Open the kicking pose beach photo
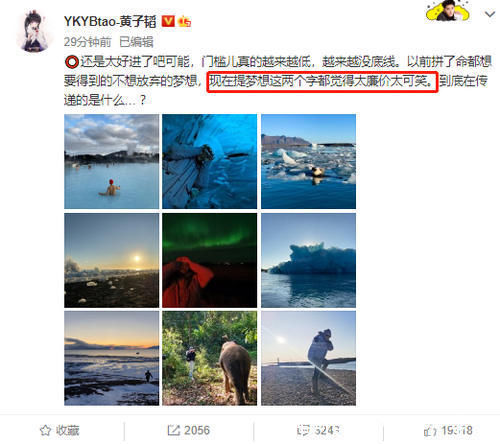500x444 pixels. pos(308,358)
